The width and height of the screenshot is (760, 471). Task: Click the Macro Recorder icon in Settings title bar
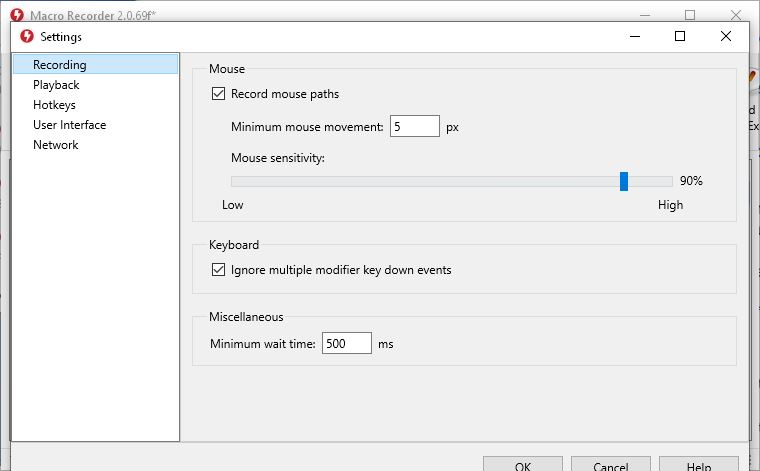[x=27, y=37]
